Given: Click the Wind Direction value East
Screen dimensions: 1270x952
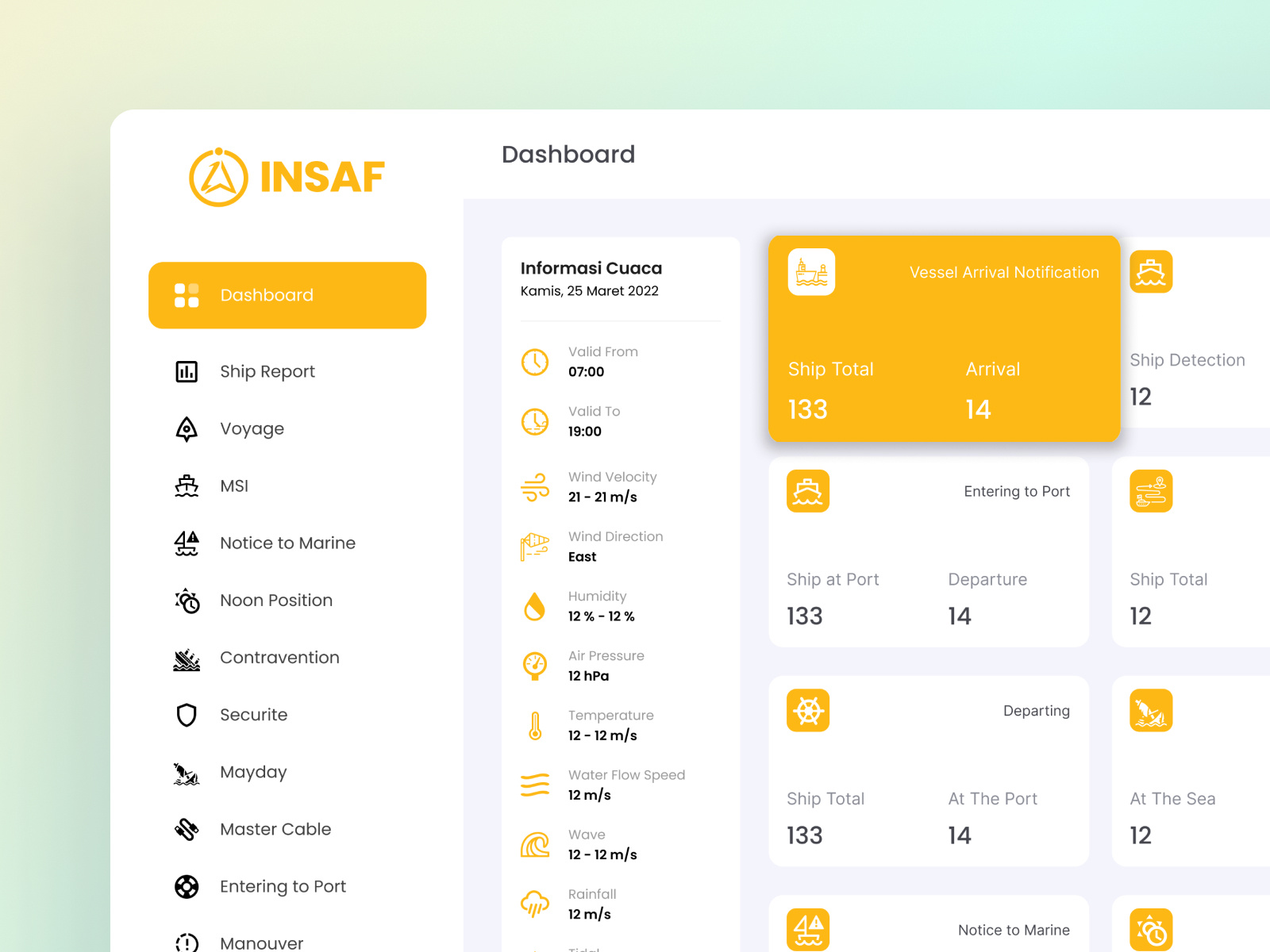Looking at the screenshot, I should (582, 557).
